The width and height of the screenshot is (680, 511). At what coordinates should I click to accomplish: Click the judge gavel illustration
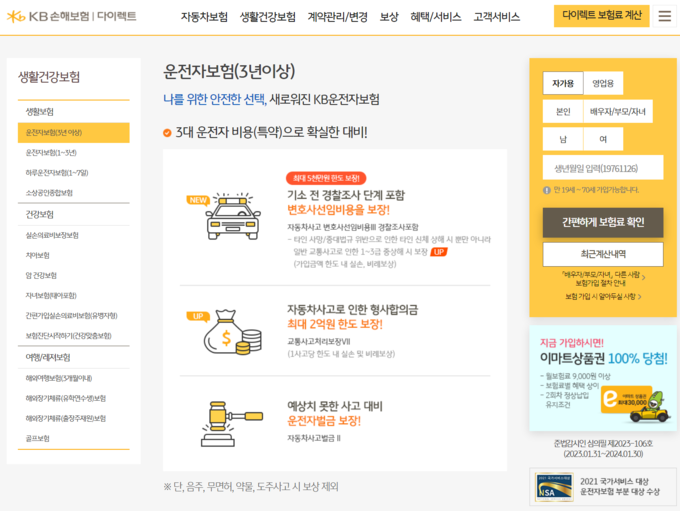(x=232, y=424)
